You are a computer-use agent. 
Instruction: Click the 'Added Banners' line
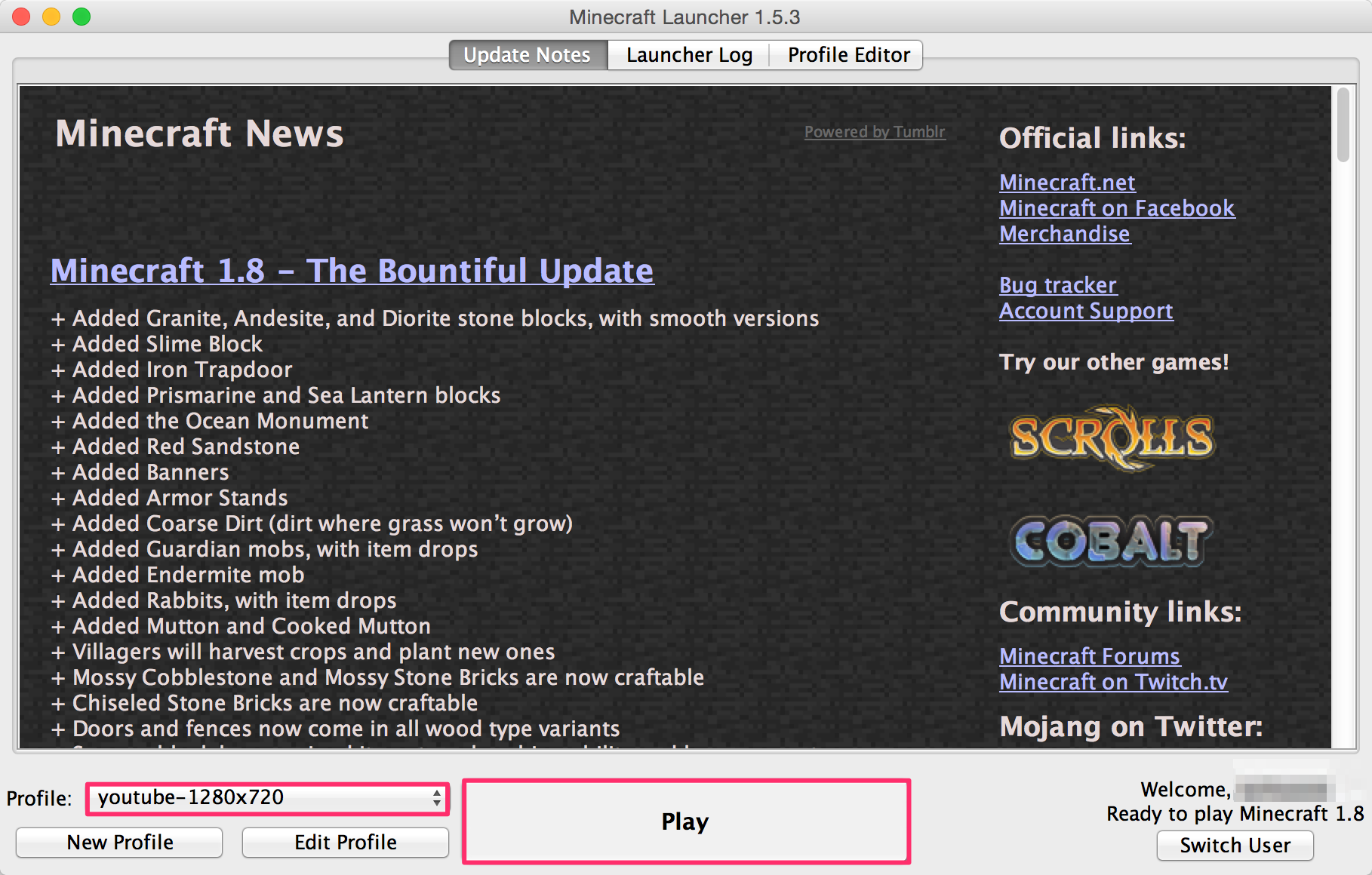140,472
